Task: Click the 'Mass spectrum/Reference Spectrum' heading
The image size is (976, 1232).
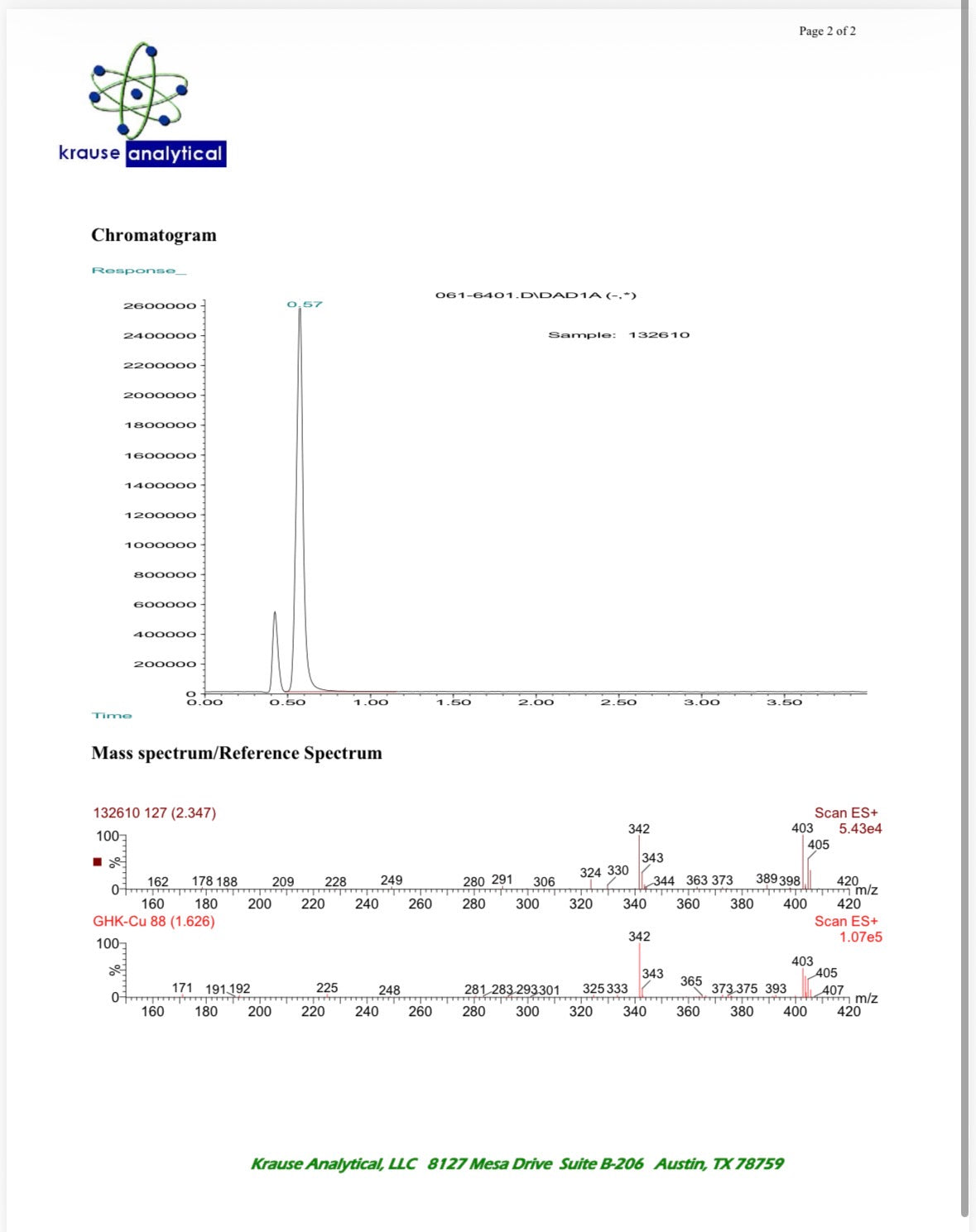Action: [x=237, y=753]
